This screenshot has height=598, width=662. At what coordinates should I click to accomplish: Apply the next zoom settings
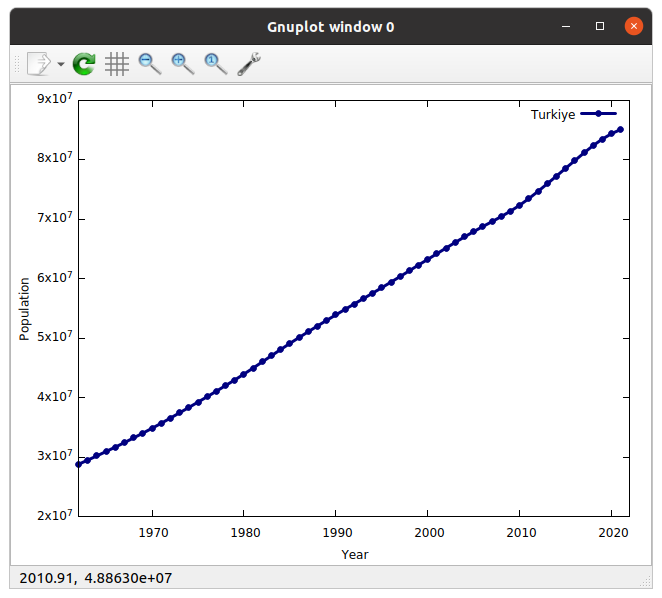point(182,64)
